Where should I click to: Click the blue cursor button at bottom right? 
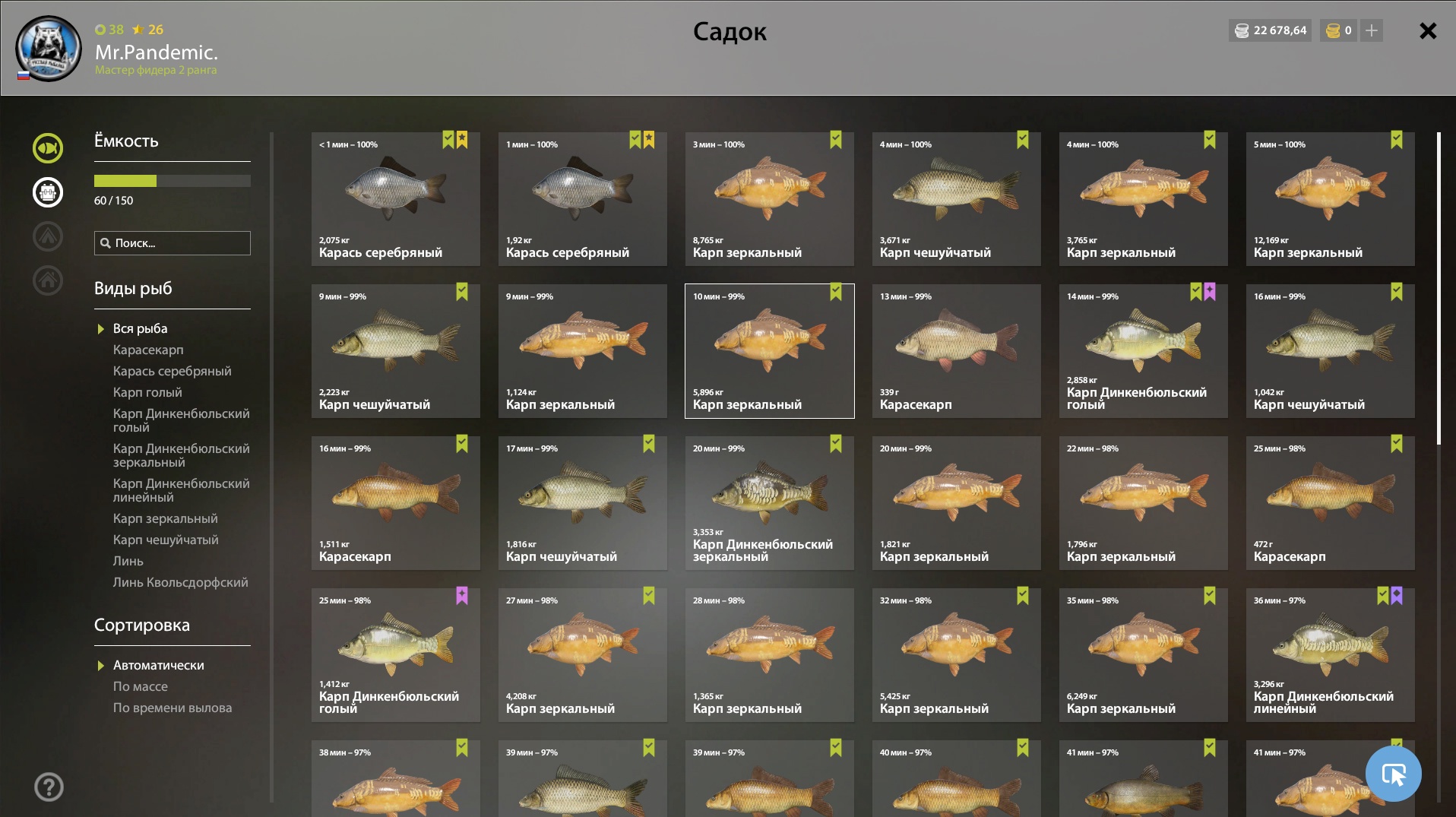[x=1393, y=774]
